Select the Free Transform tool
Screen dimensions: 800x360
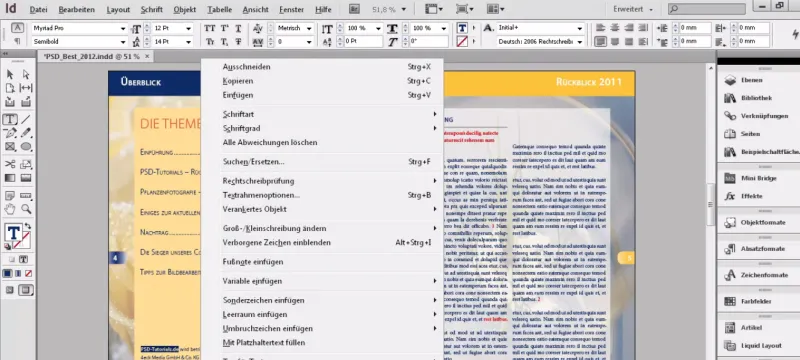click(x=26, y=164)
